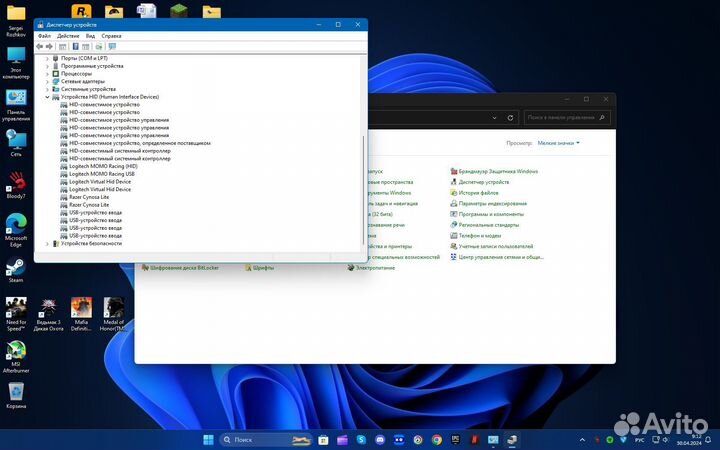Viewport: 720px width, 450px height.
Task: Open the Файл menu
Action: click(44, 35)
